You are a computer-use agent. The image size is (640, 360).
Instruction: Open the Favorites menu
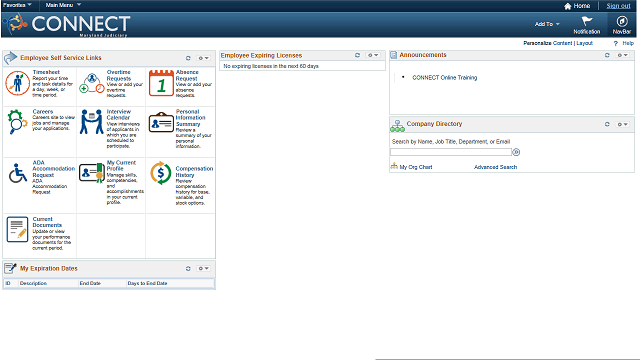(x=18, y=5)
